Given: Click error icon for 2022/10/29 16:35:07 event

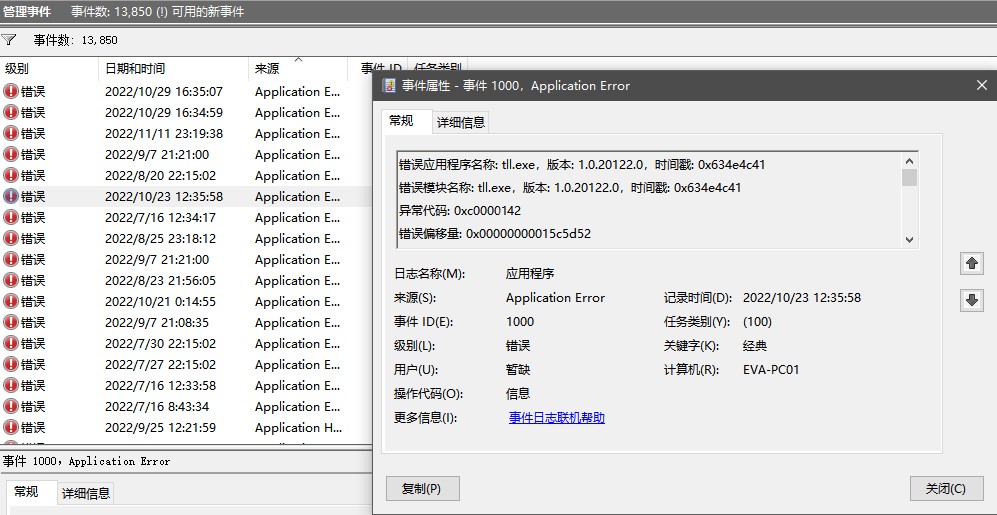Looking at the screenshot, I should click(x=11, y=92).
